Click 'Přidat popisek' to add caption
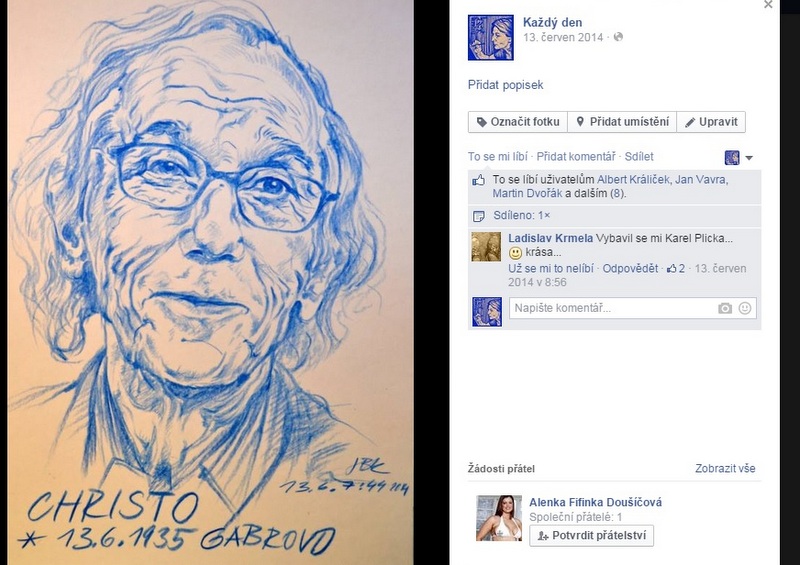 [x=505, y=85]
